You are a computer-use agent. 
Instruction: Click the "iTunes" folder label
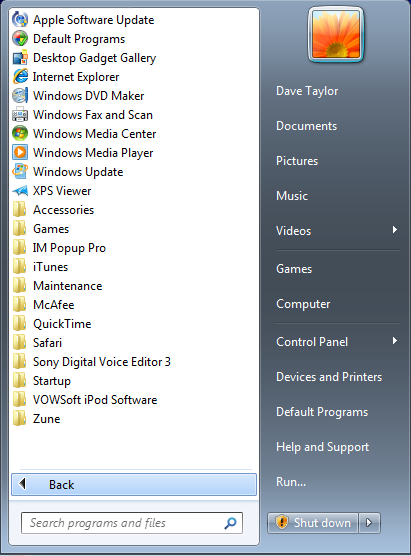tap(50, 267)
